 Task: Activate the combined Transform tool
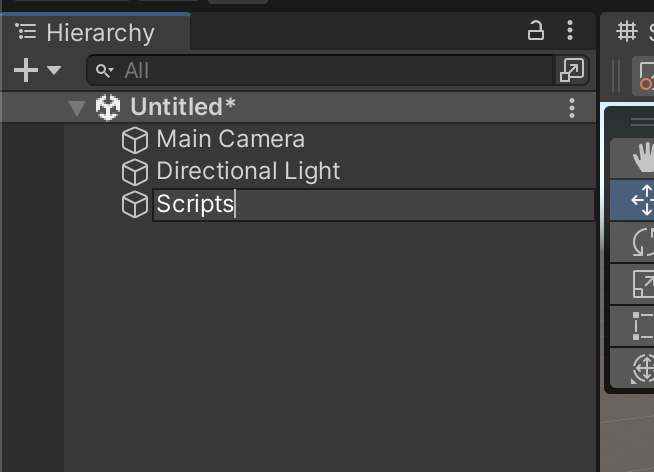(632, 368)
